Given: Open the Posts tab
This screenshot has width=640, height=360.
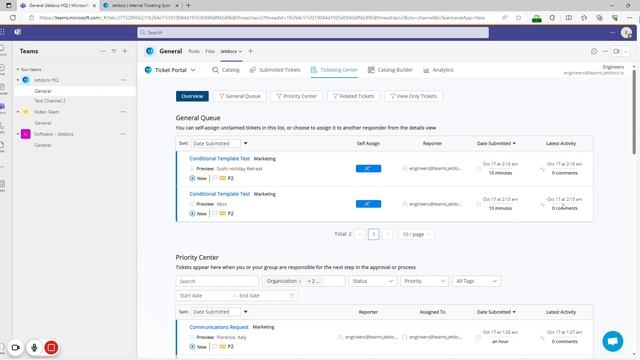Looking at the screenshot, I should (194, 51).
